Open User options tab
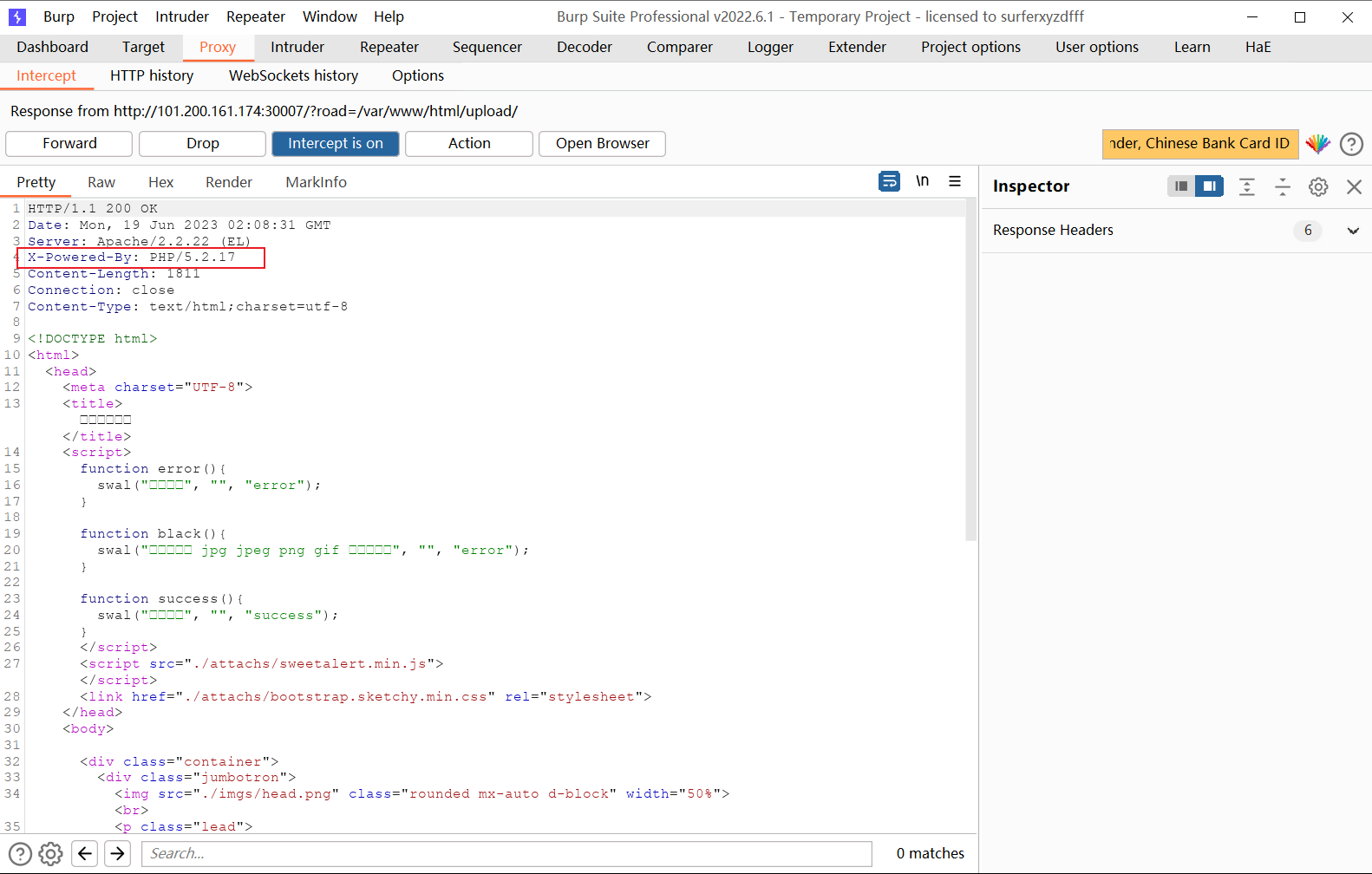Viewport: 1372px width, 874px height. click(1097, 48)
